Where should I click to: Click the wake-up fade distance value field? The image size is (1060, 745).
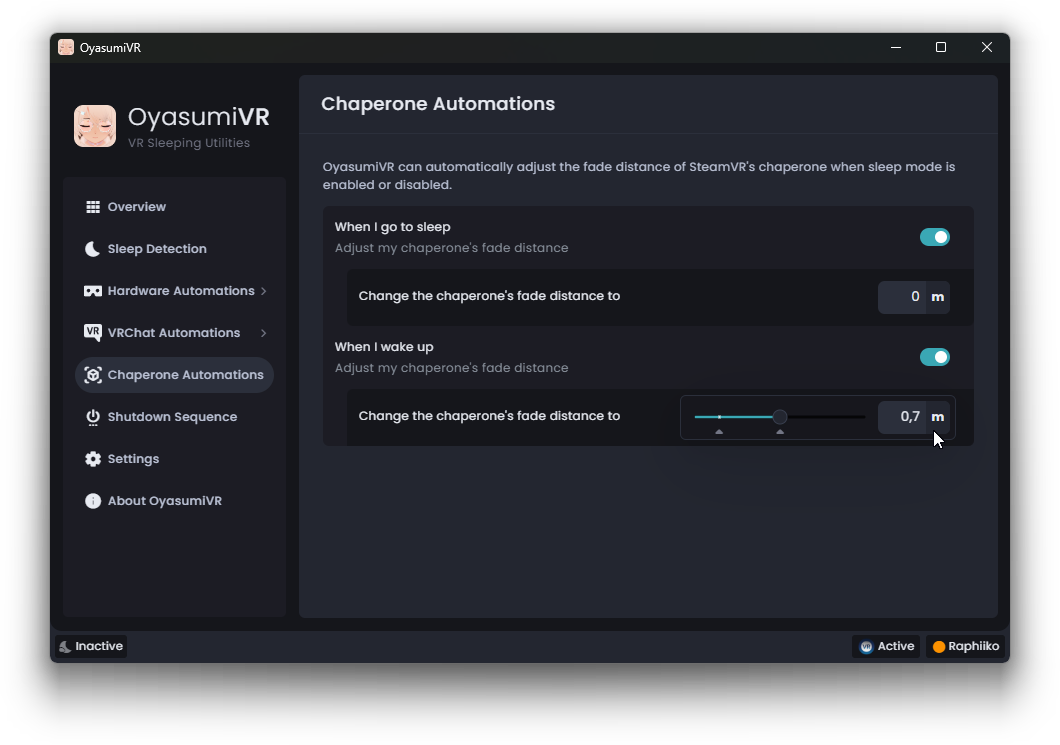point(902,417)
